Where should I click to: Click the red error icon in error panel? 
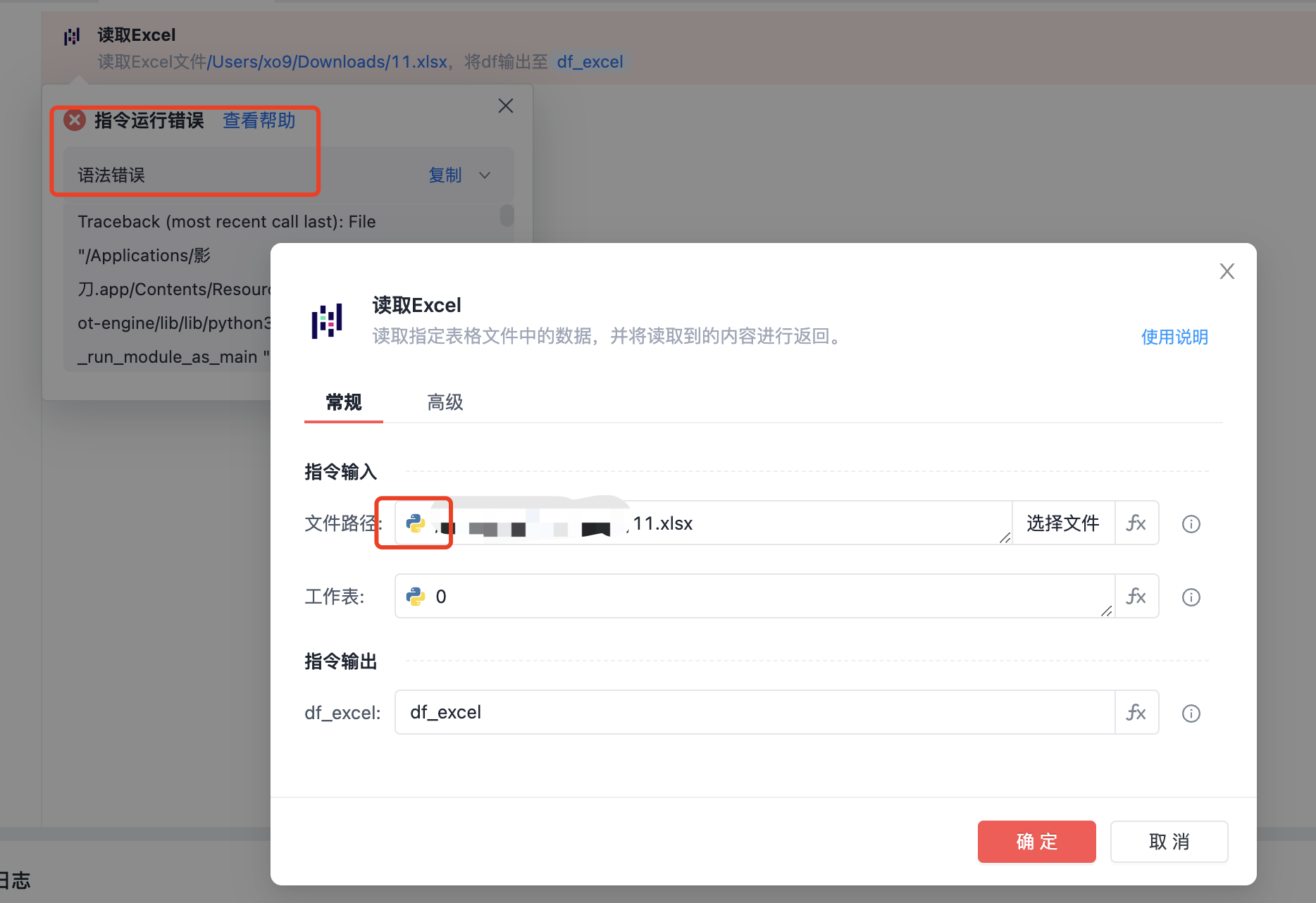[x=75, y=120]
